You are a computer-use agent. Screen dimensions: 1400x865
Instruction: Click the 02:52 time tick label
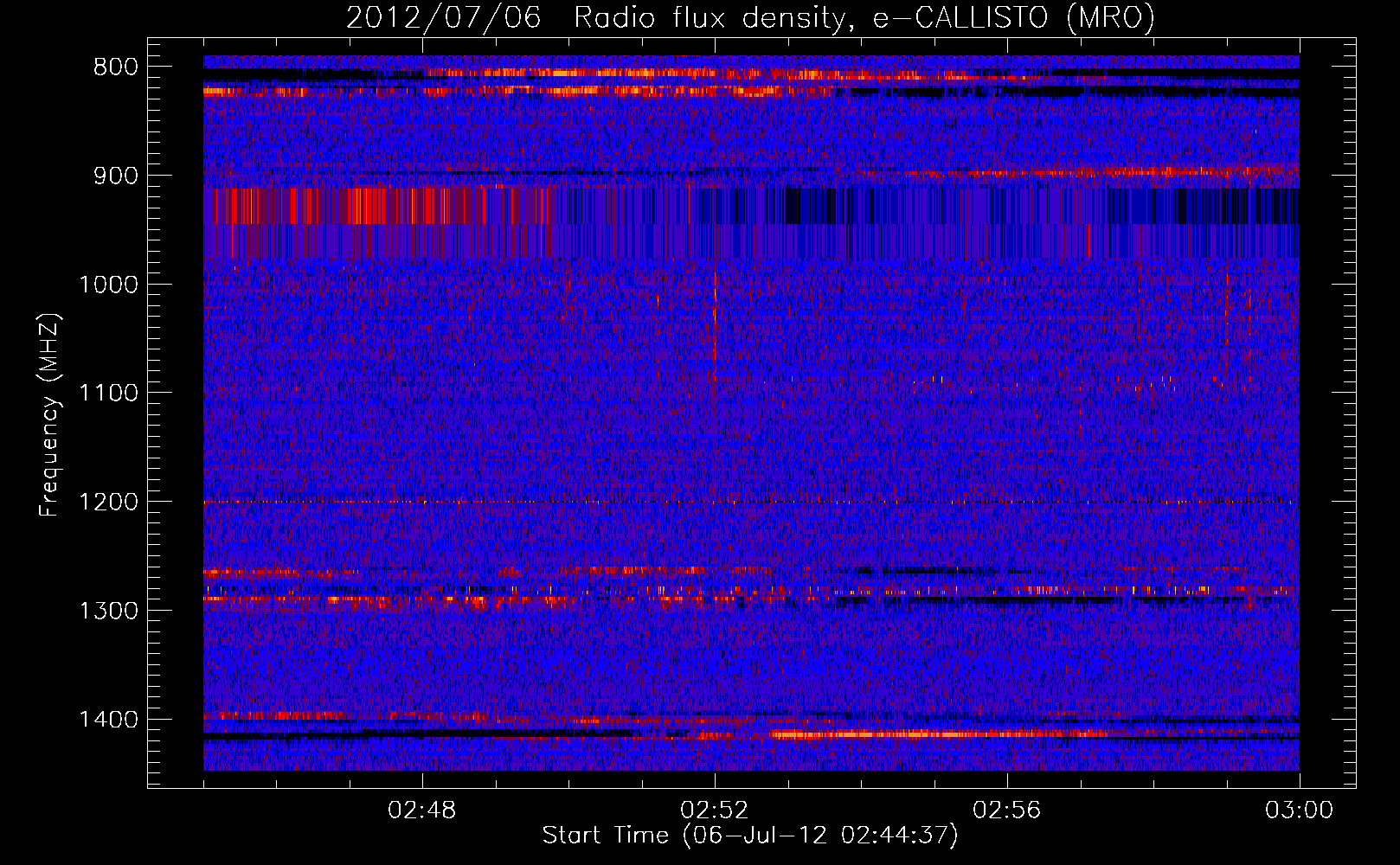715,811
